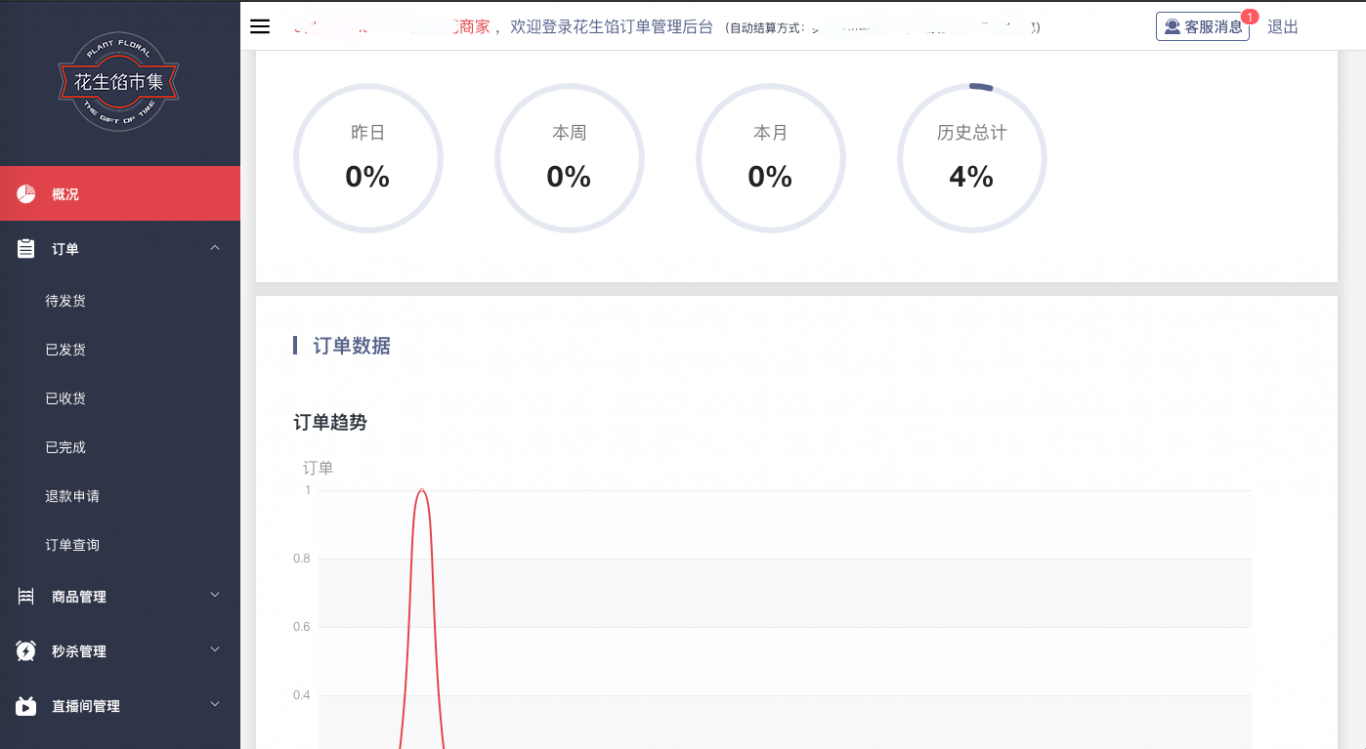Click the 本周 0% progress circle
Screen dimensions: 1366x749
click(569, 158)
